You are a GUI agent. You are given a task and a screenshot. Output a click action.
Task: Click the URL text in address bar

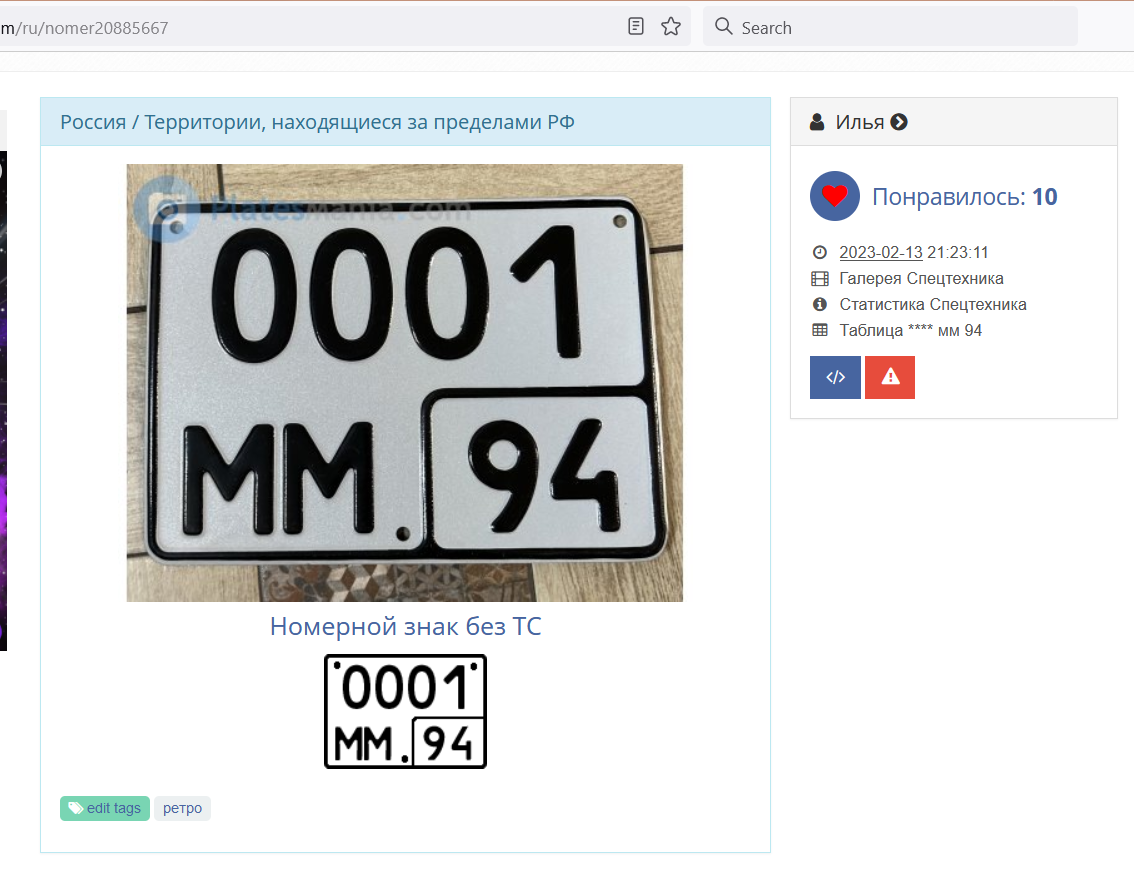(x=90, y=28)
